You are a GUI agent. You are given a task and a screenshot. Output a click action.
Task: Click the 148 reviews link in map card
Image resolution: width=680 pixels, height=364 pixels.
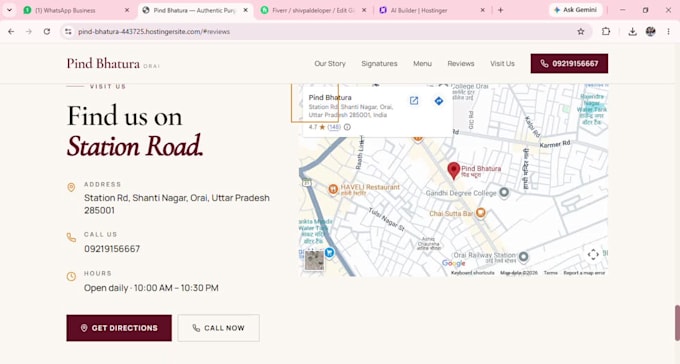pos(334,127)
